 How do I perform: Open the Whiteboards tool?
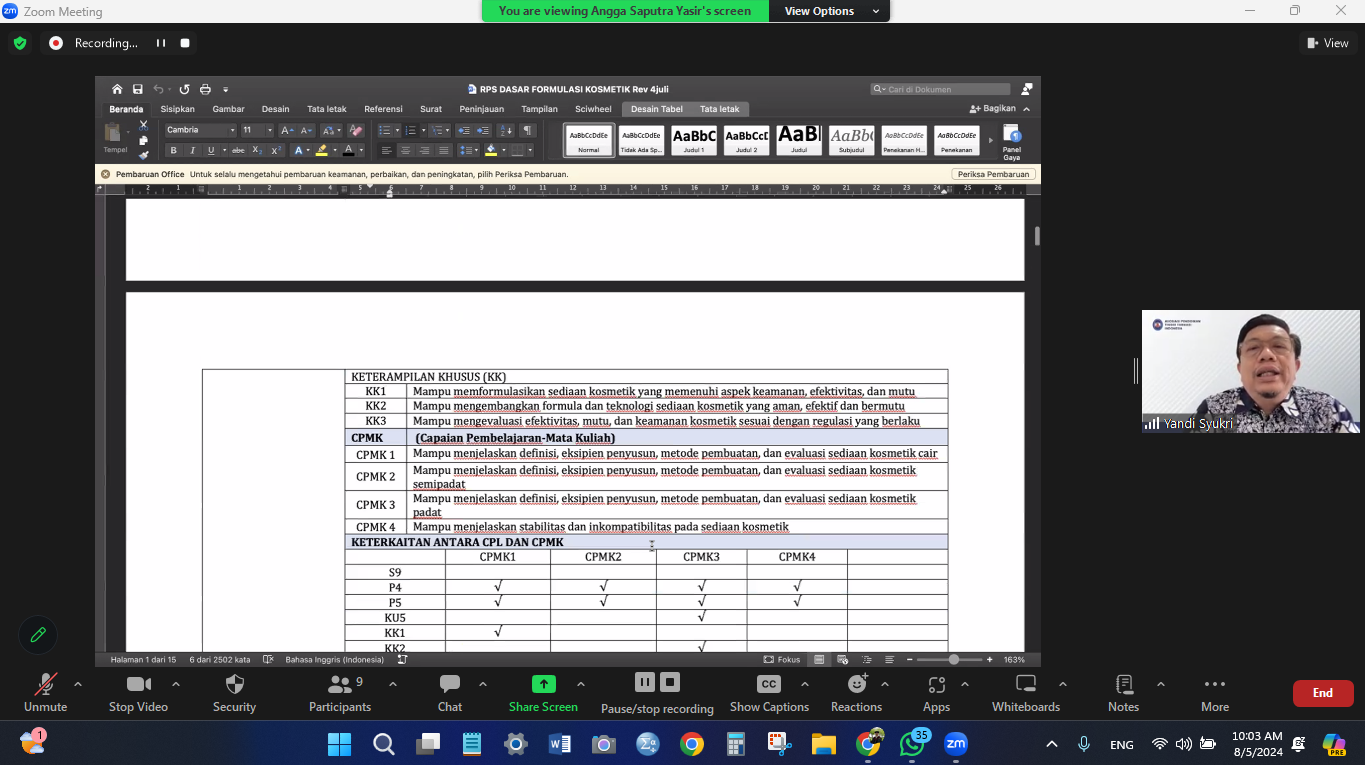[x=1025, y=685]
